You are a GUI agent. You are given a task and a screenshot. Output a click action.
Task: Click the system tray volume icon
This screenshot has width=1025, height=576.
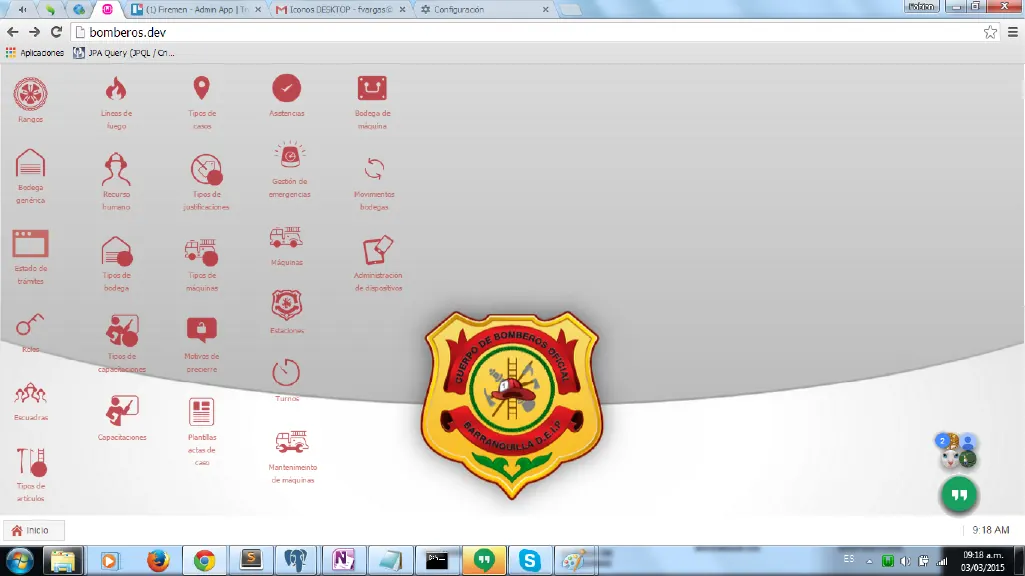coord(905,561)
